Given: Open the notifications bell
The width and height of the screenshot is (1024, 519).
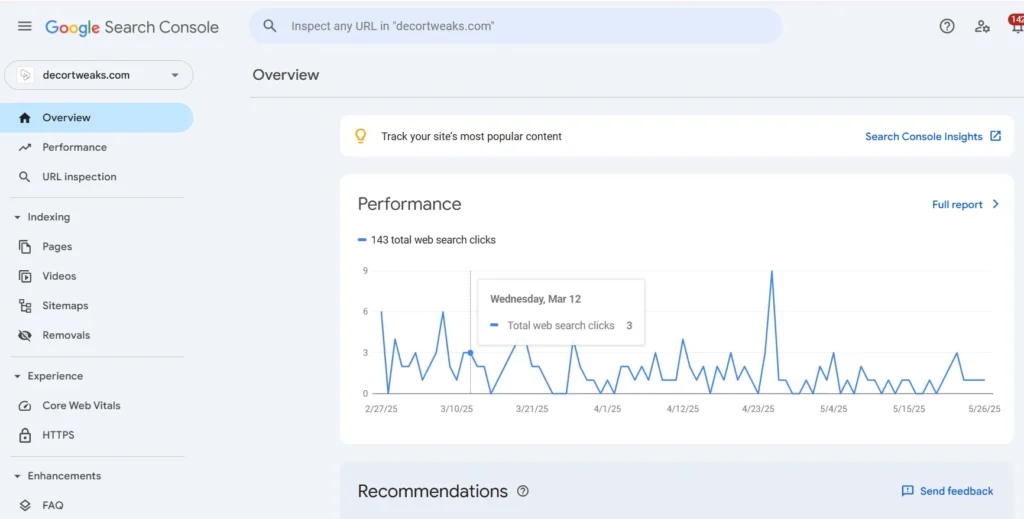Looking at the screenshot, I should pos(1015,27).
